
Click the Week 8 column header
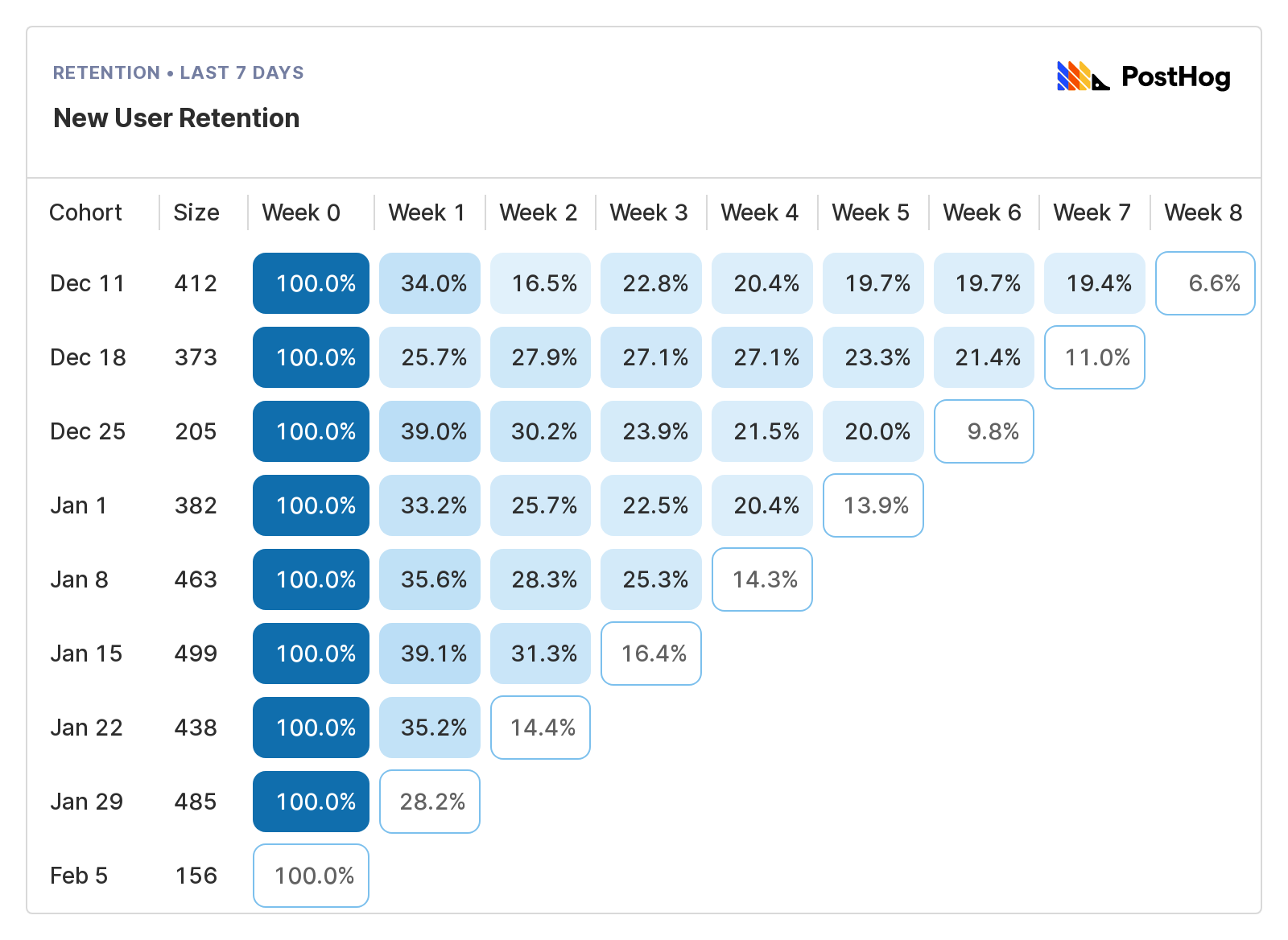(x=1203, y=212)
